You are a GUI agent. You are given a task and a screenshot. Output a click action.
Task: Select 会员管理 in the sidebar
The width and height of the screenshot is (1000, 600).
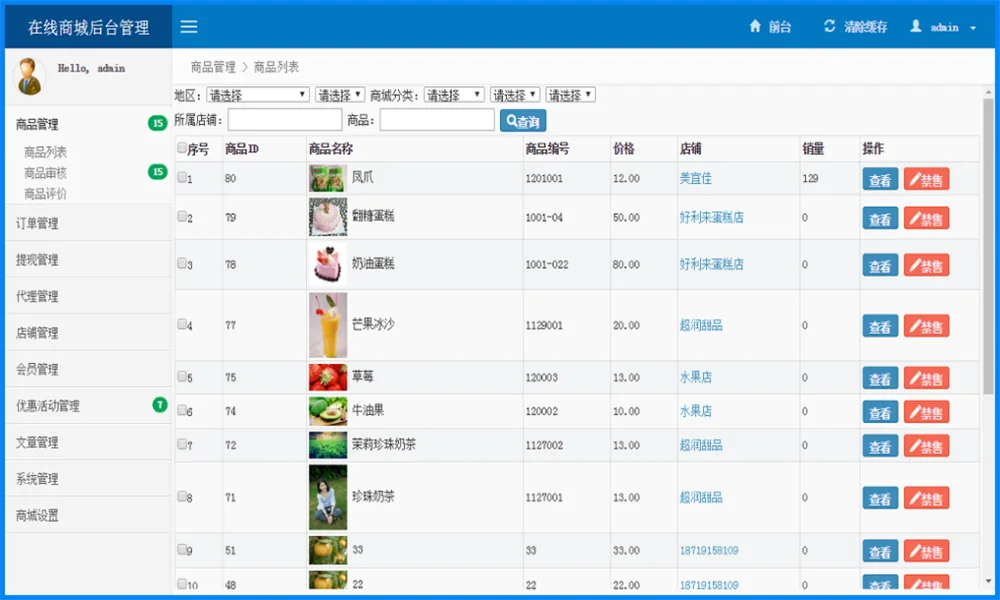[38, 369]
